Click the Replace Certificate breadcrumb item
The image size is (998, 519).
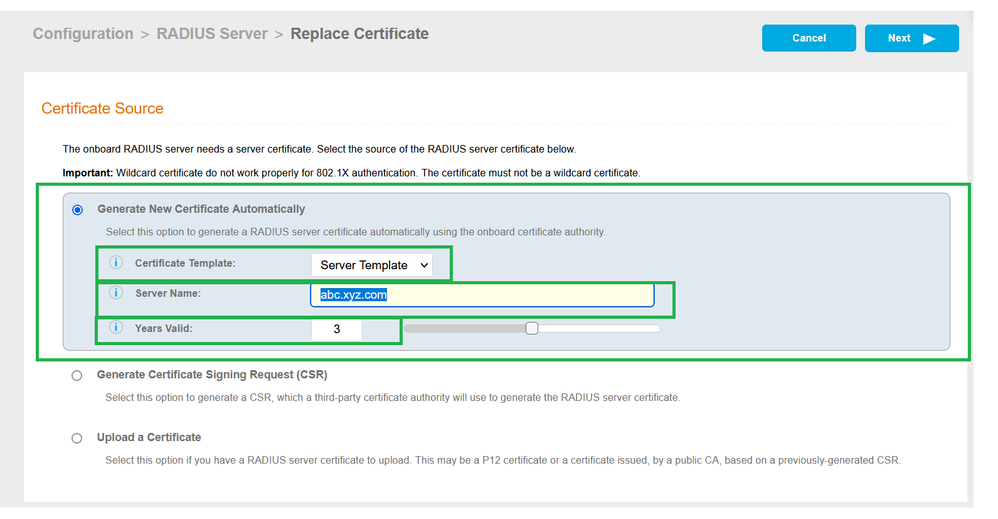click(x=359, y=34)
